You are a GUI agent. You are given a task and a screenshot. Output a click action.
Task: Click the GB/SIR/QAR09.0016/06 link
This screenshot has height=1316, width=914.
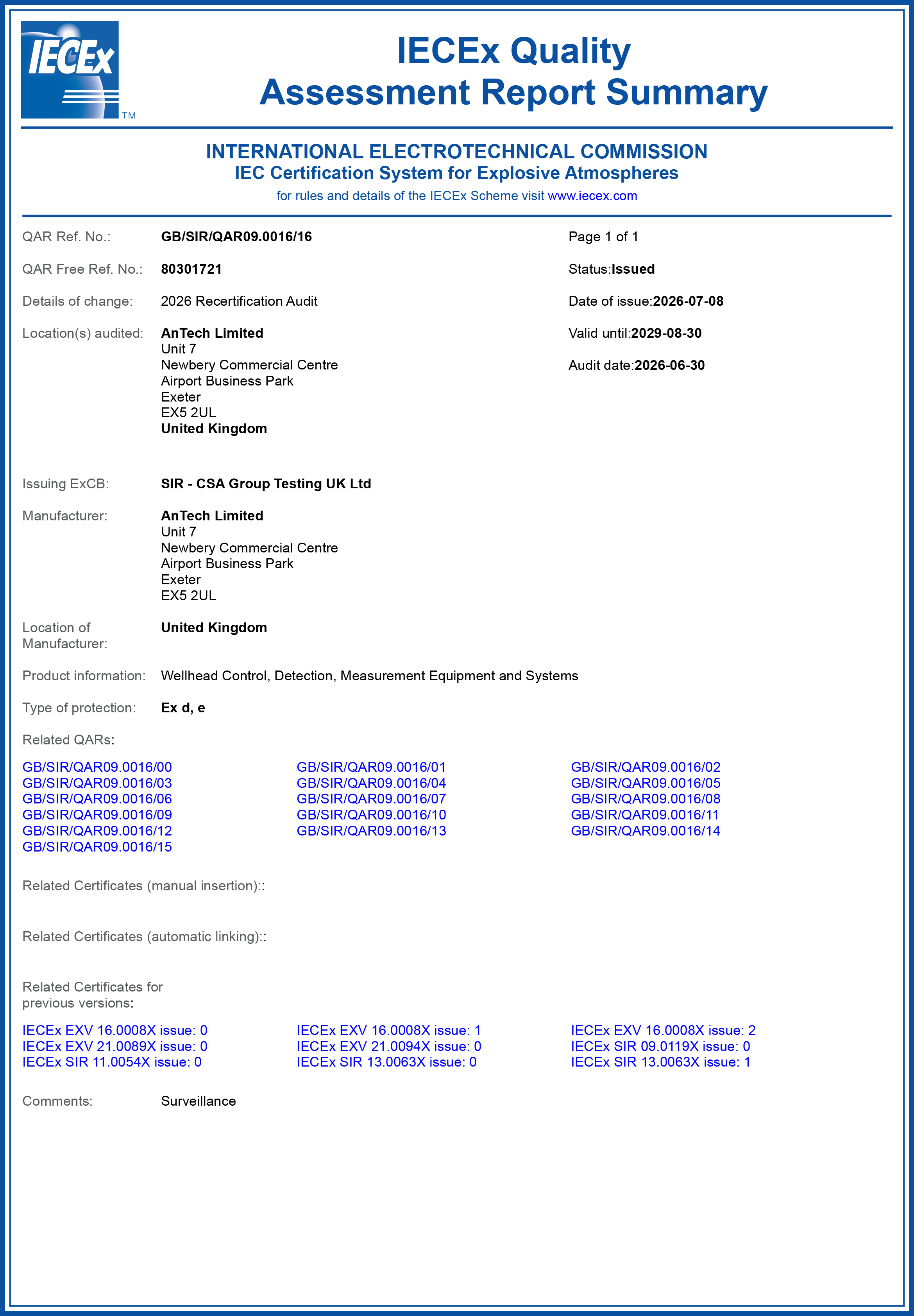[x=97, y=799]
